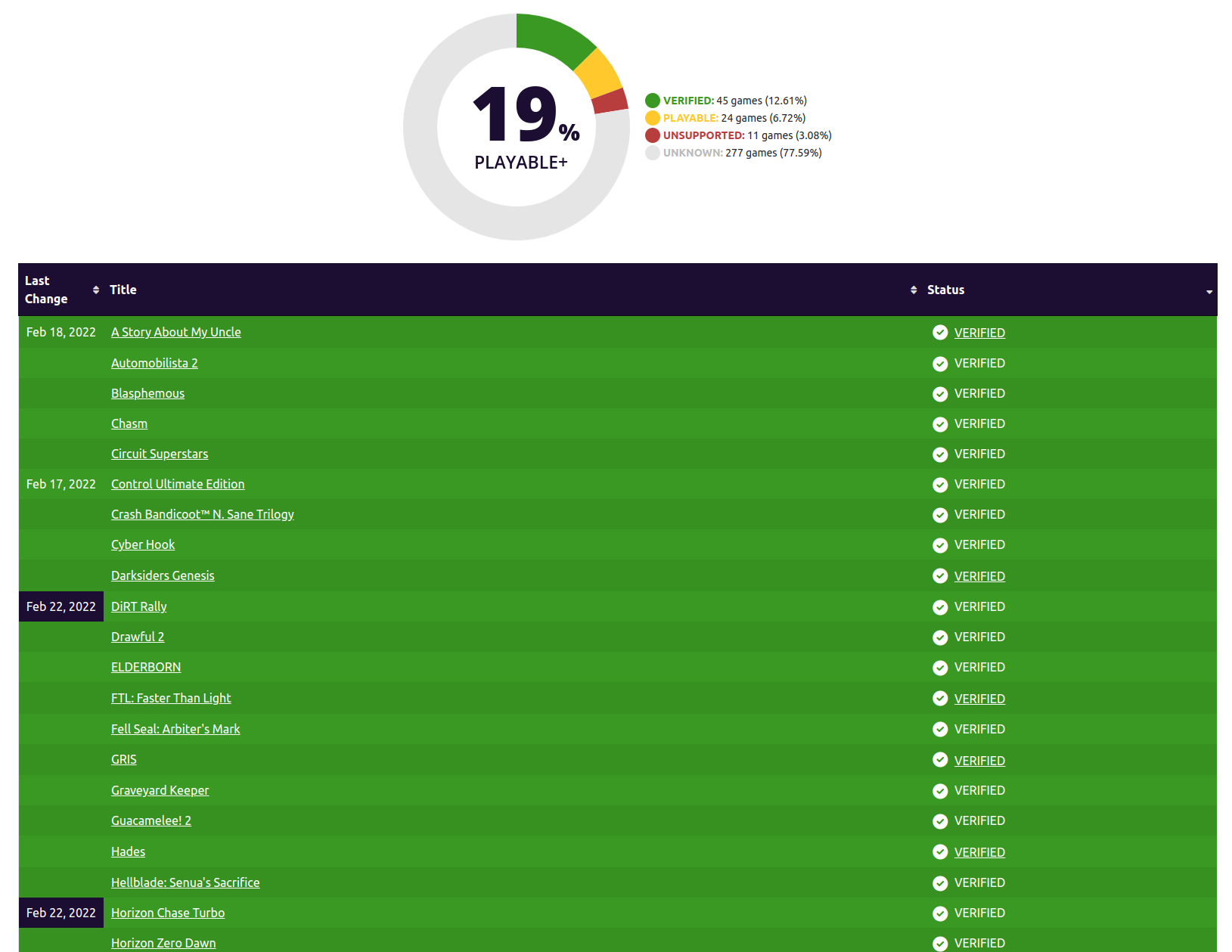
Task: Open A Story About My Uncle link
Action: coord(176,332)
